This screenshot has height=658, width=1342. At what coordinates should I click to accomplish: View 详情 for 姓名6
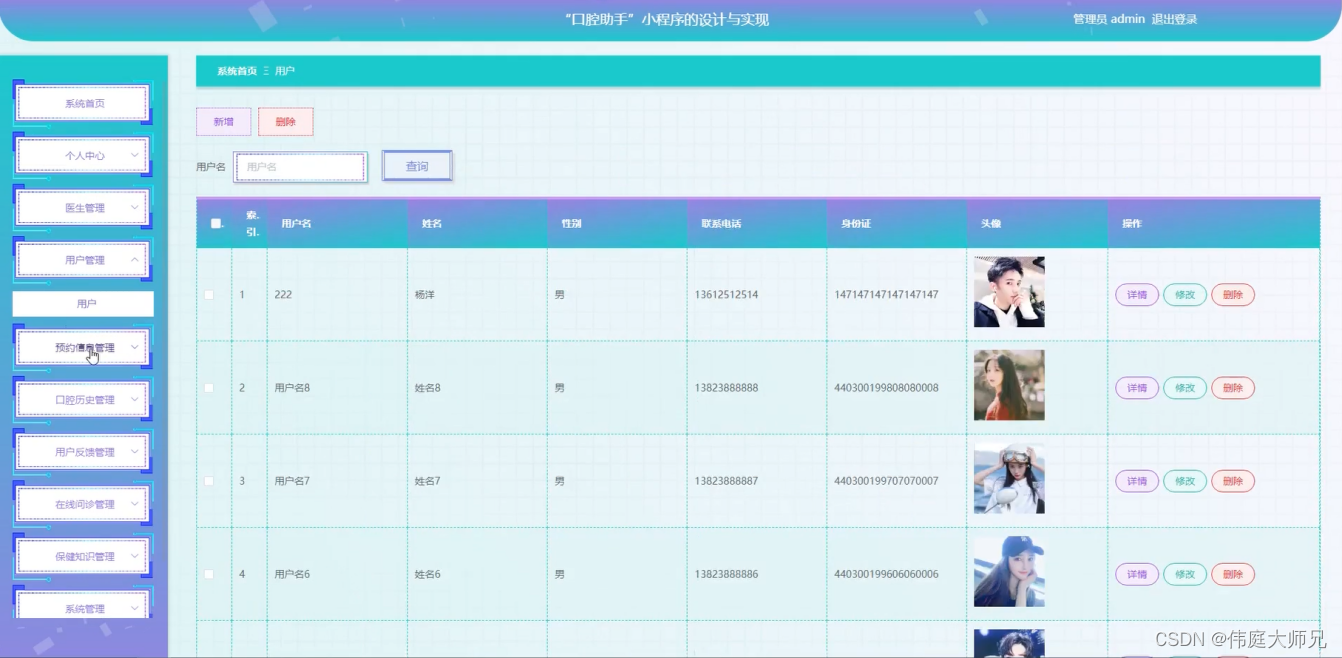(x=1137, y=575)
